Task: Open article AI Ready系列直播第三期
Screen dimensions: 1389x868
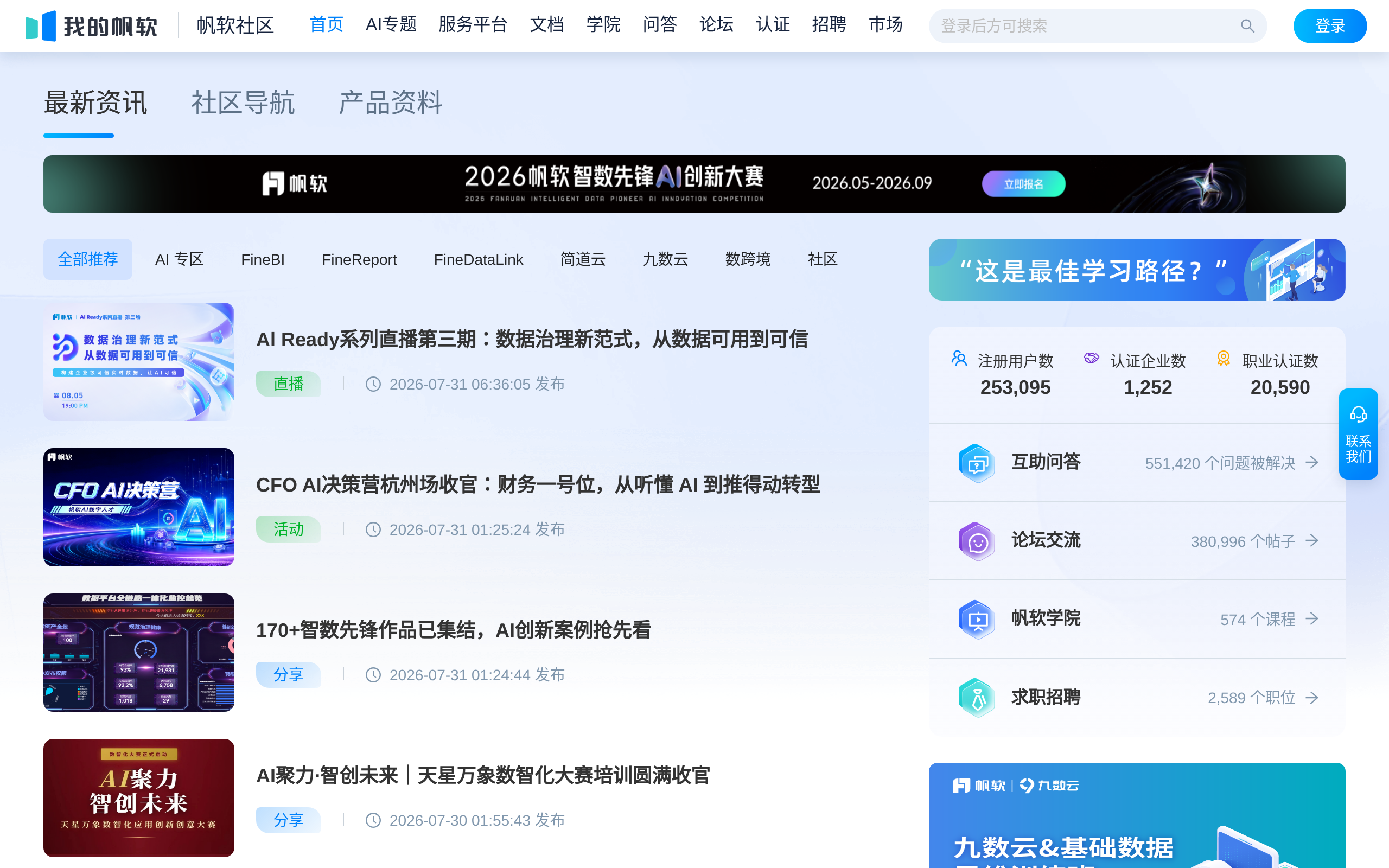Action: (532, 339)
